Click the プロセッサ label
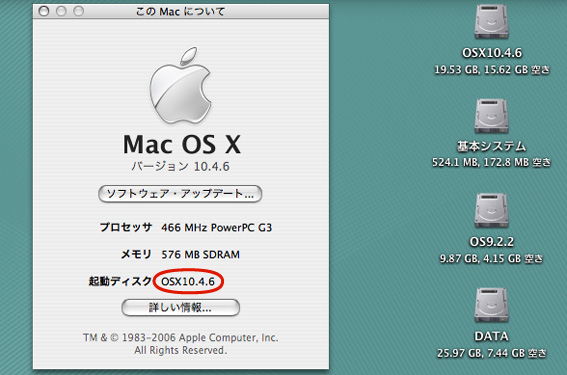This screenshot has height=375, width=567. [125, 227]
